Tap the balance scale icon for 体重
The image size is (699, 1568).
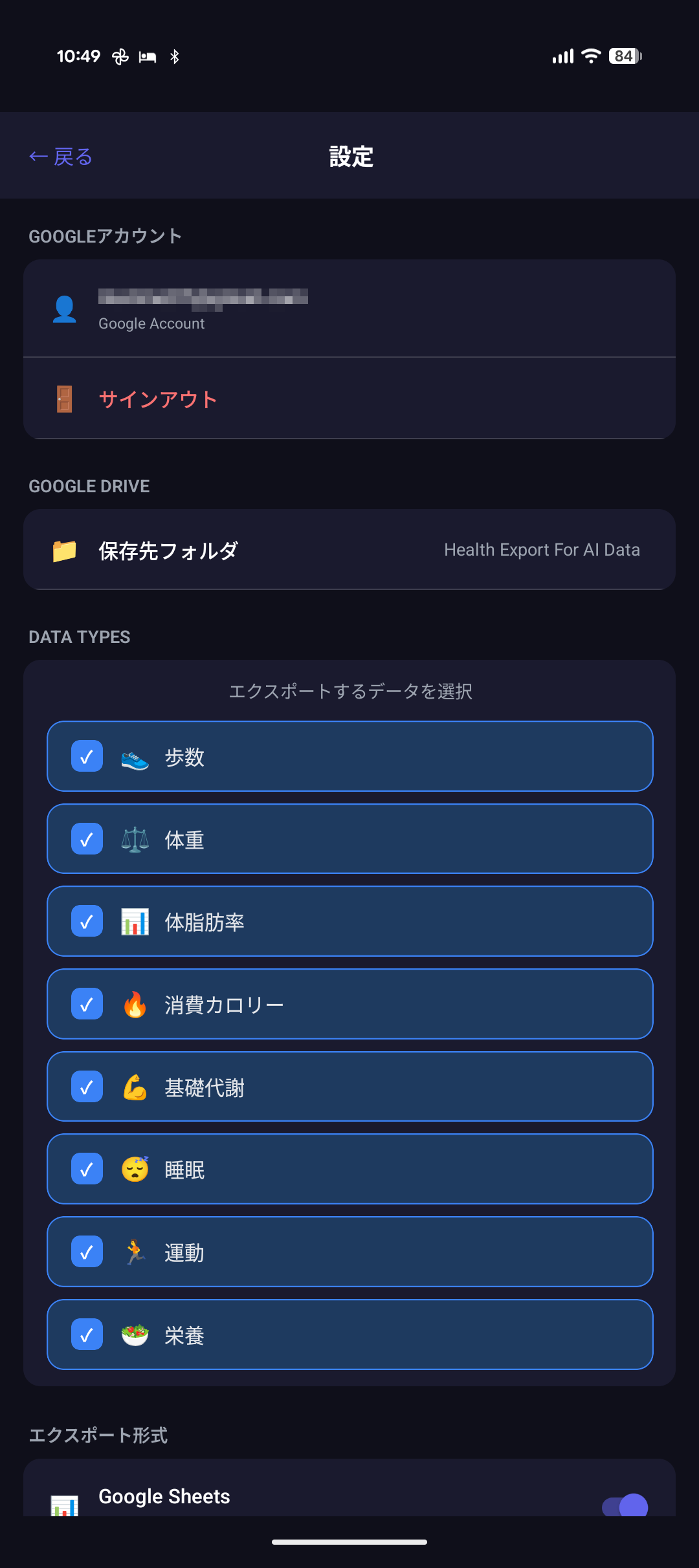pyautogui.click(x=135, y=840)
